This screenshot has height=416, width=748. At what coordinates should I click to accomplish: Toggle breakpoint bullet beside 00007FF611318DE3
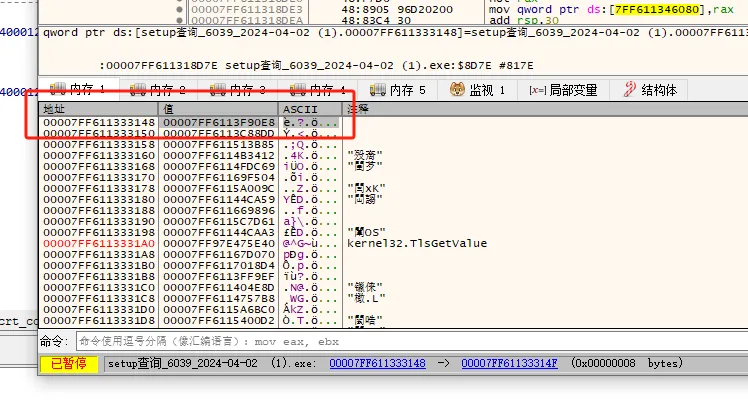tap(179, 9)
